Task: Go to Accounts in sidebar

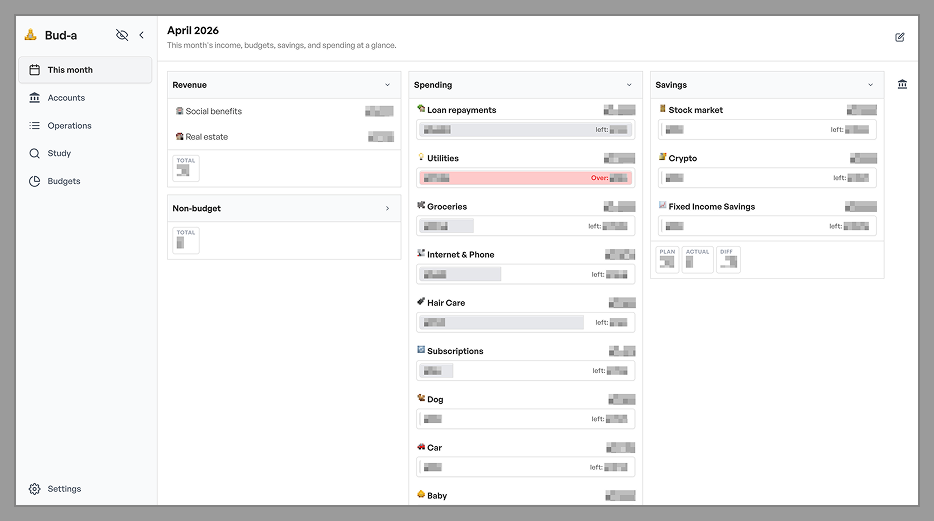Action: 66,98
